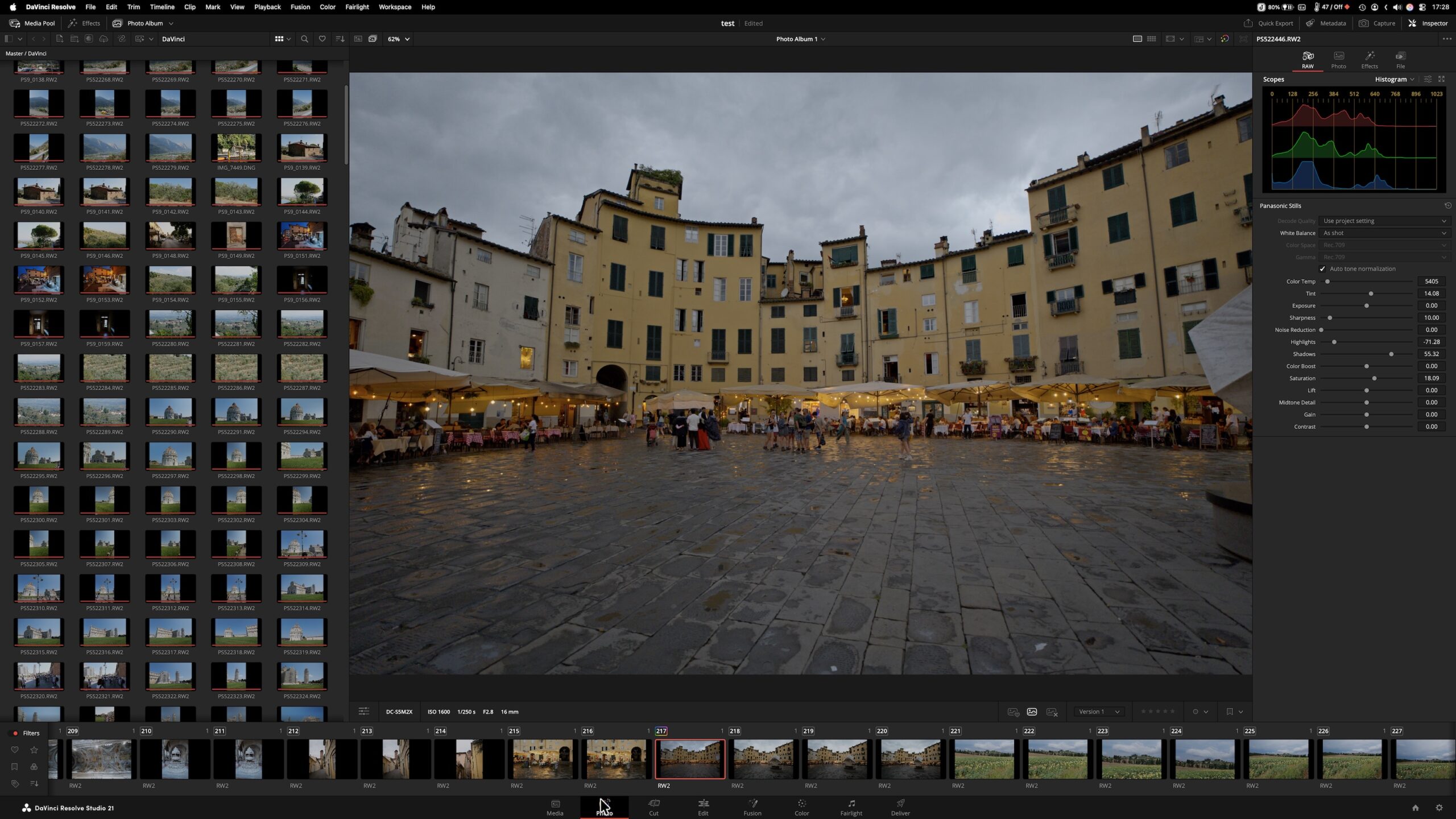Go to the Color page
1456x819 pixels.
pos(801,808)
